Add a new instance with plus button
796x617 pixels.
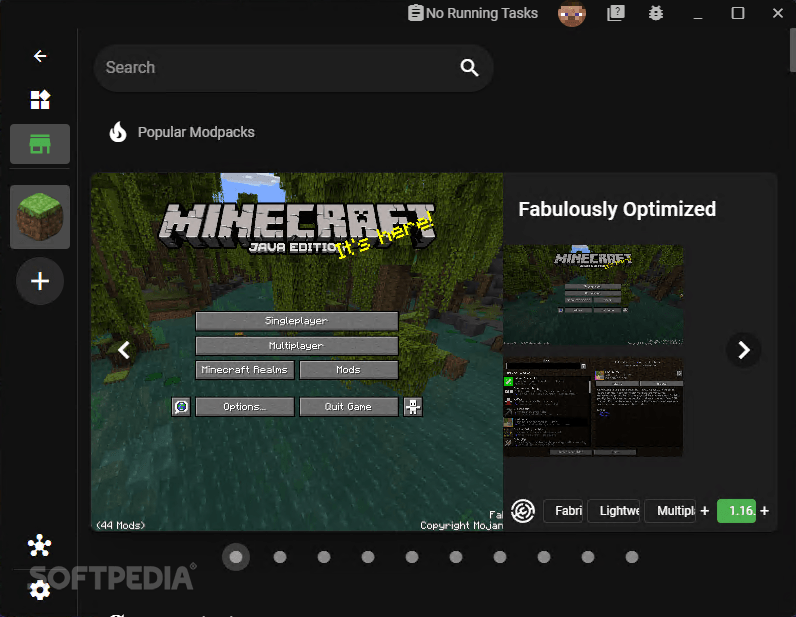click(x=40, y=281)
